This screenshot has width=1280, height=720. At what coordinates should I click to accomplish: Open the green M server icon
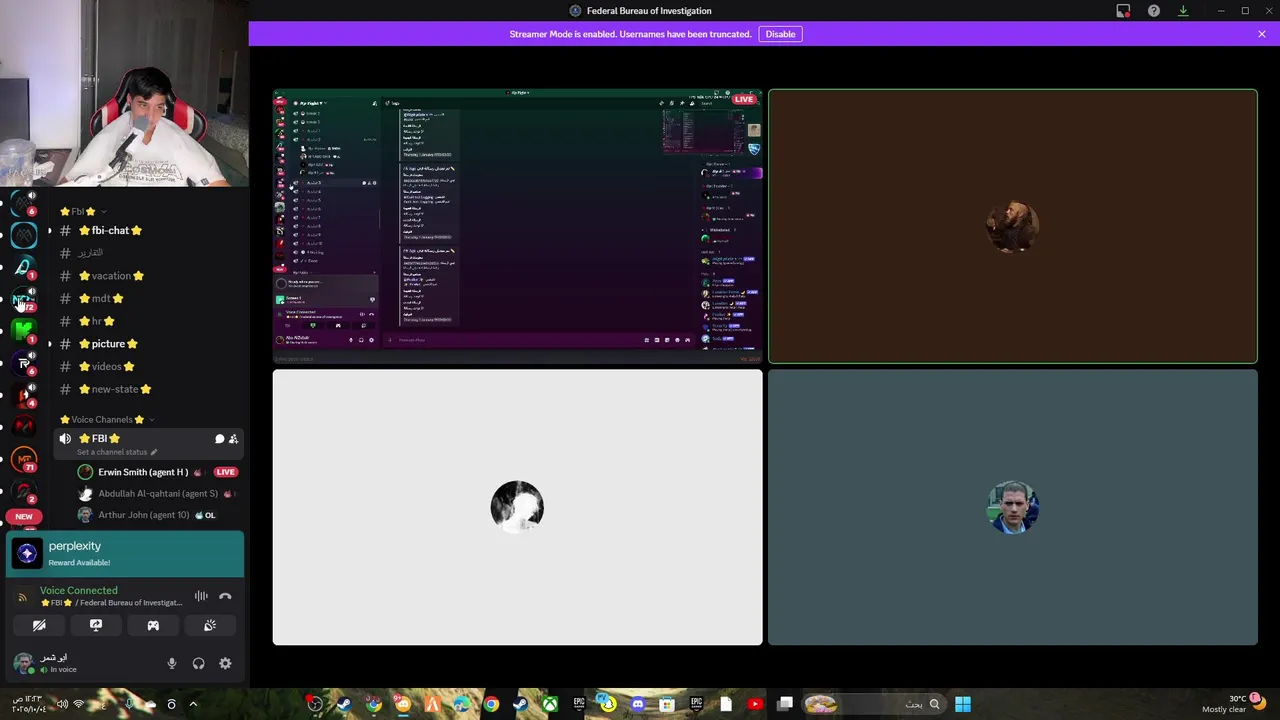pos(24,330)
